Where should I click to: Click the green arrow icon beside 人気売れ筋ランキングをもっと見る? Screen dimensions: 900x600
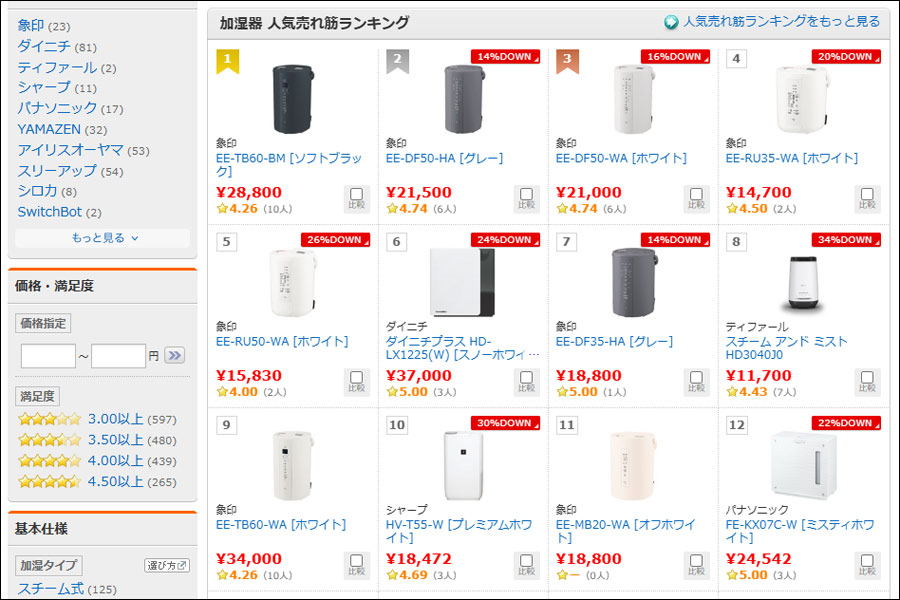[x=672, y=22]
